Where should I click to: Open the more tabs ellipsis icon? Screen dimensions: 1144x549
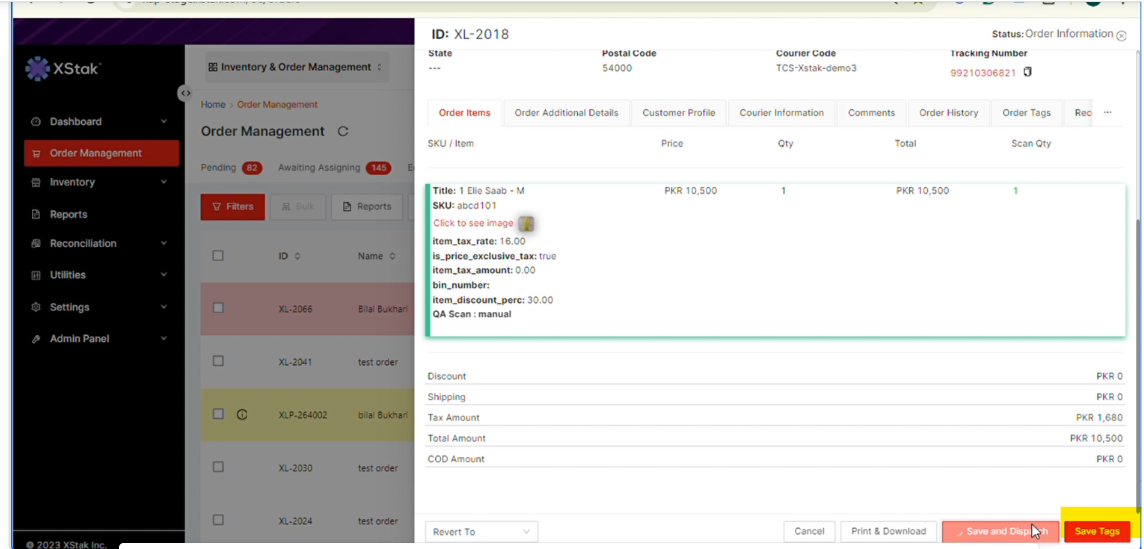(x=1107, y=113)
